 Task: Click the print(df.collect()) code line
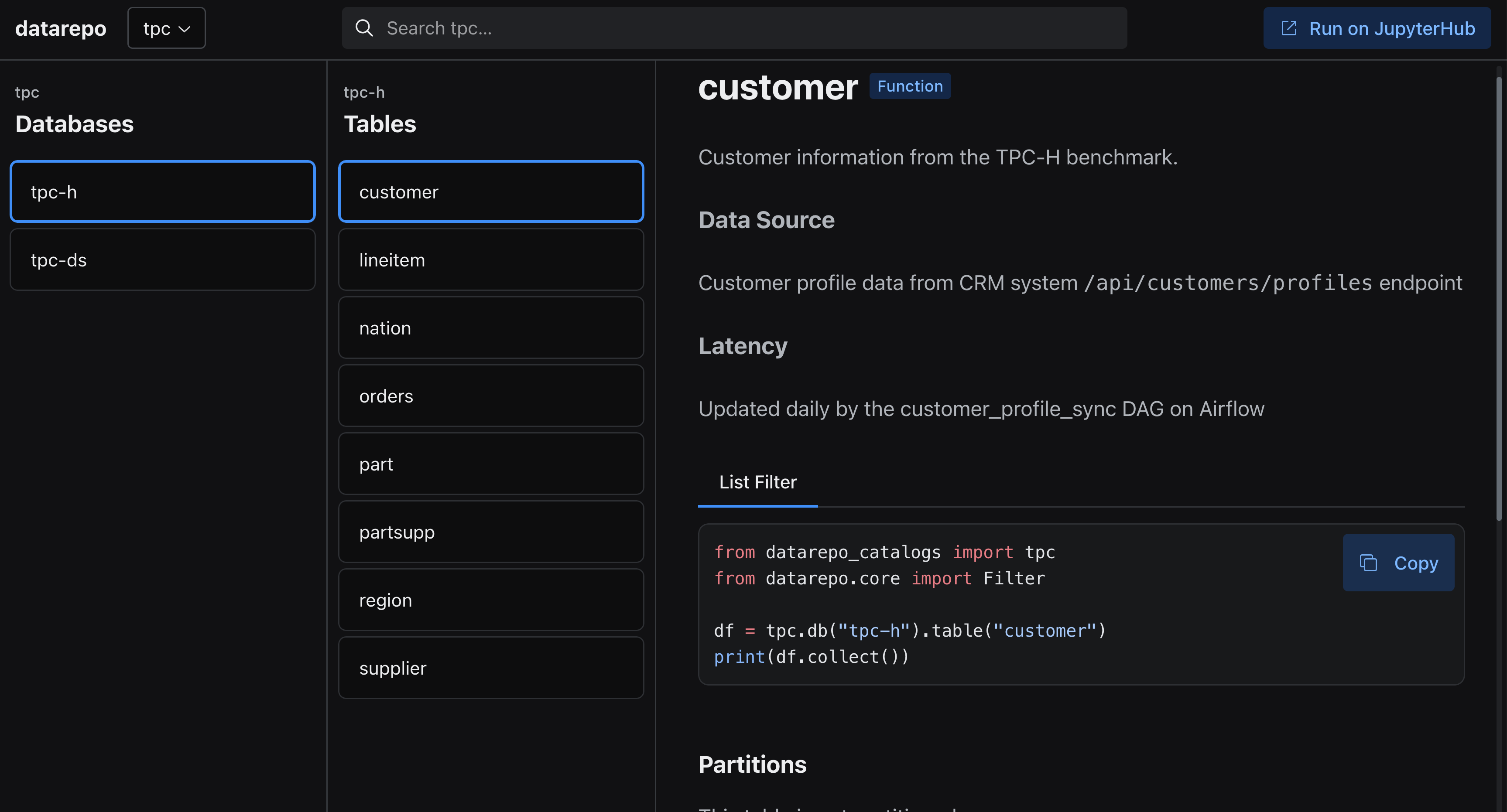click(812, 657)
